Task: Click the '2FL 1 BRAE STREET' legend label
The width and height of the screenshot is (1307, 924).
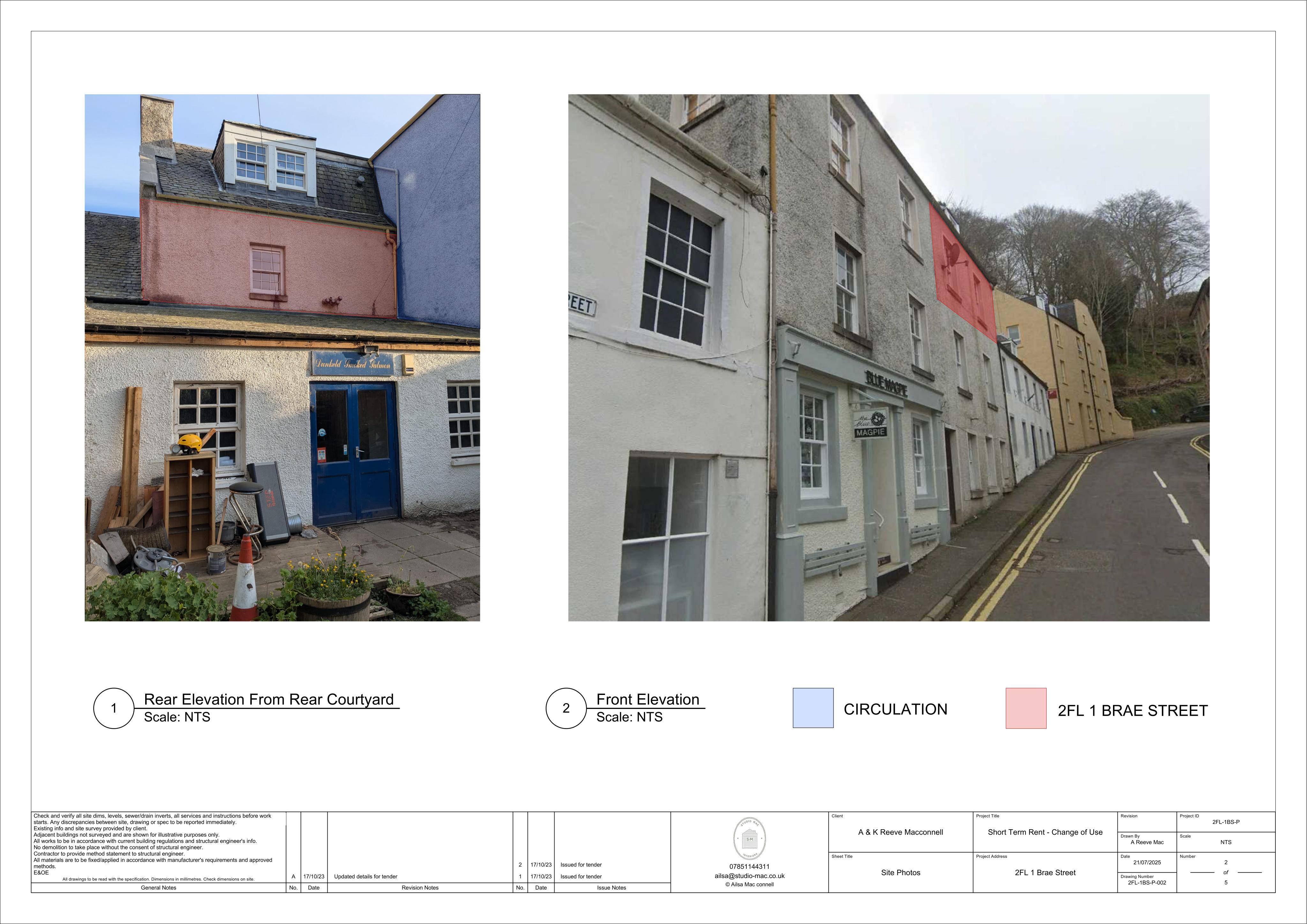Action: coord(1133,711)
